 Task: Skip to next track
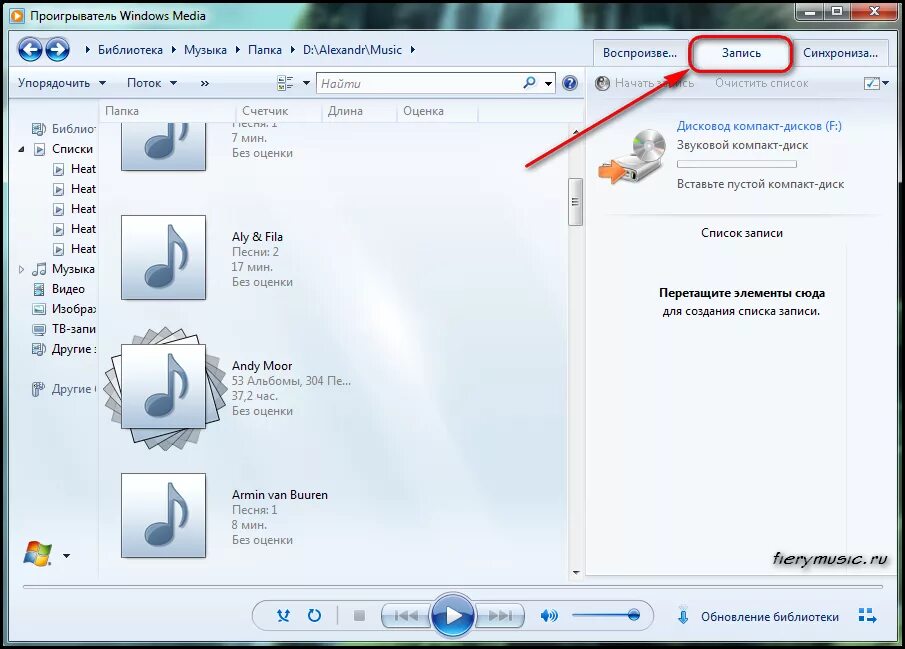tap(500, 616)
